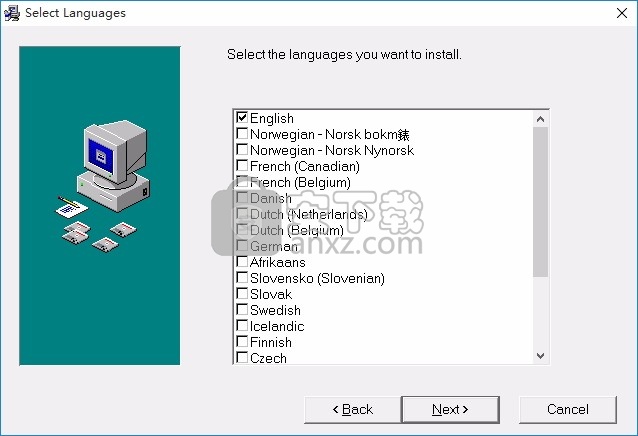This screenshot has height=436, width=638.
Task: Enable the Icelandic checkbox
Action: coord(242,325)
